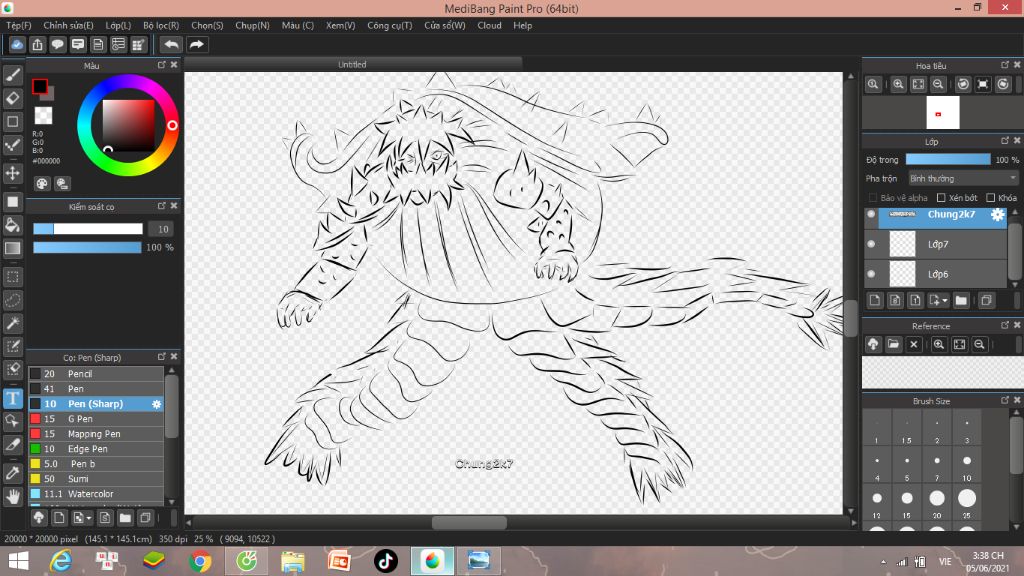
Task: Click the Redo arrow in toolbar
Action: click(x=196, y=44)
